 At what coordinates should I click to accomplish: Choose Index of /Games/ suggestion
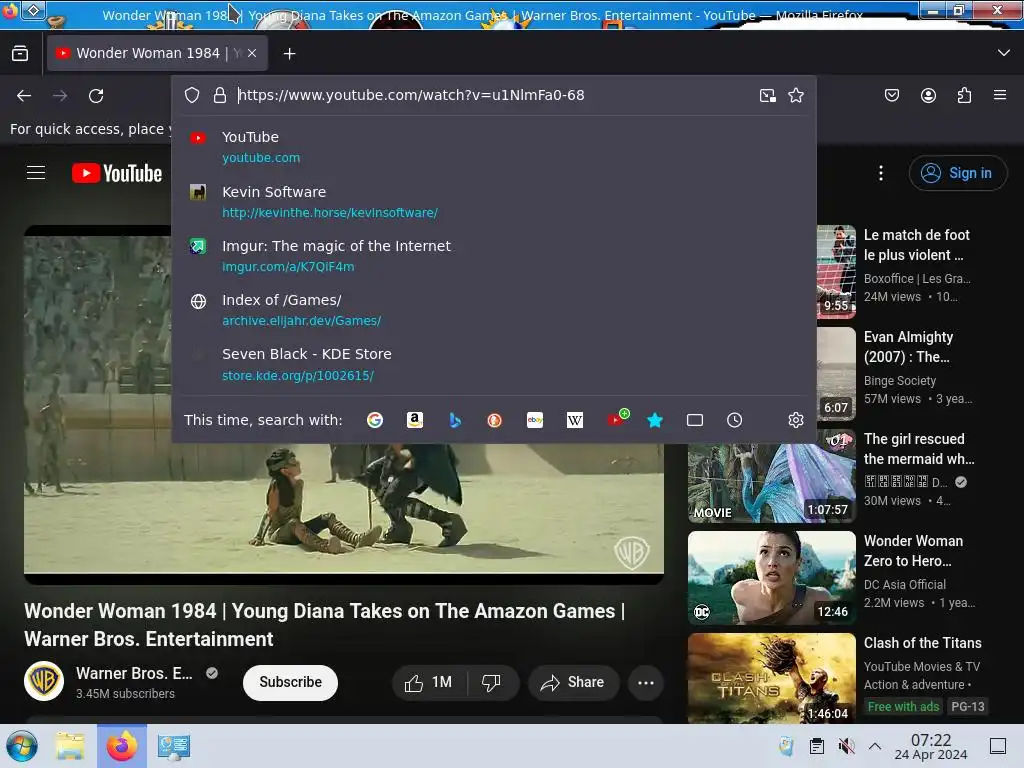(x=494, y=310)
